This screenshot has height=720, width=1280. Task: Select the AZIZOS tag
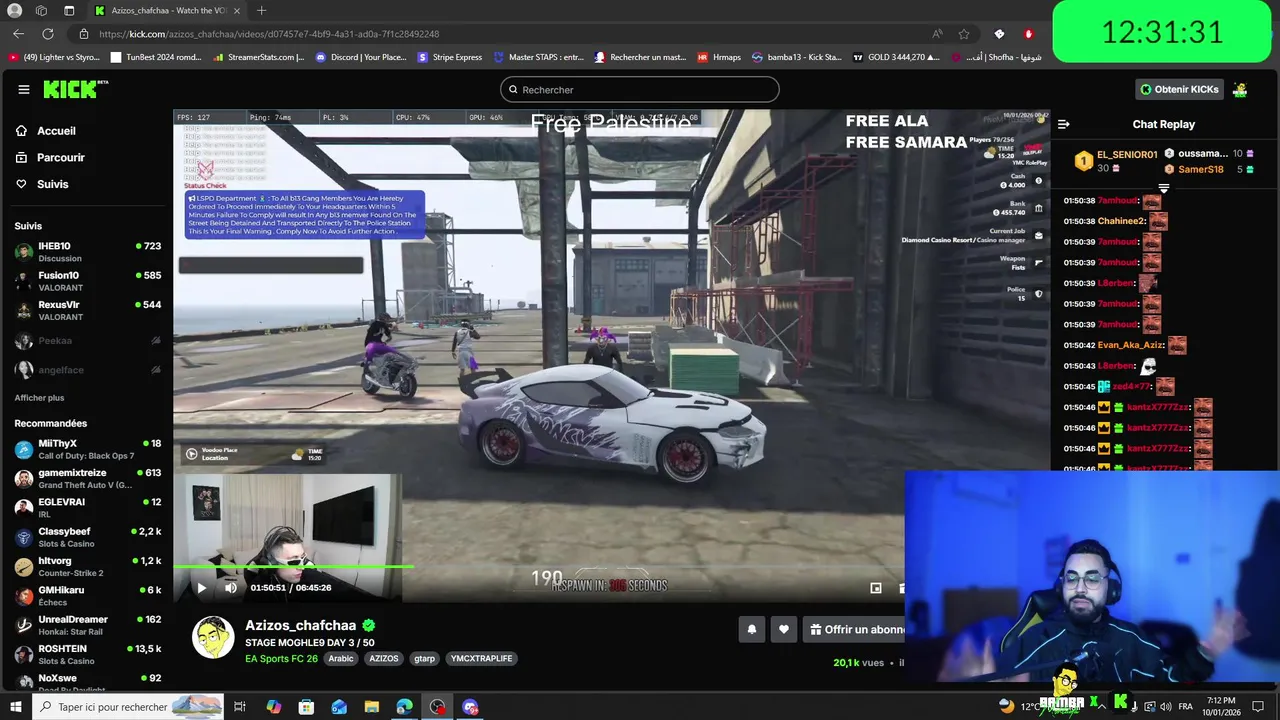click(x=383, y=659)
